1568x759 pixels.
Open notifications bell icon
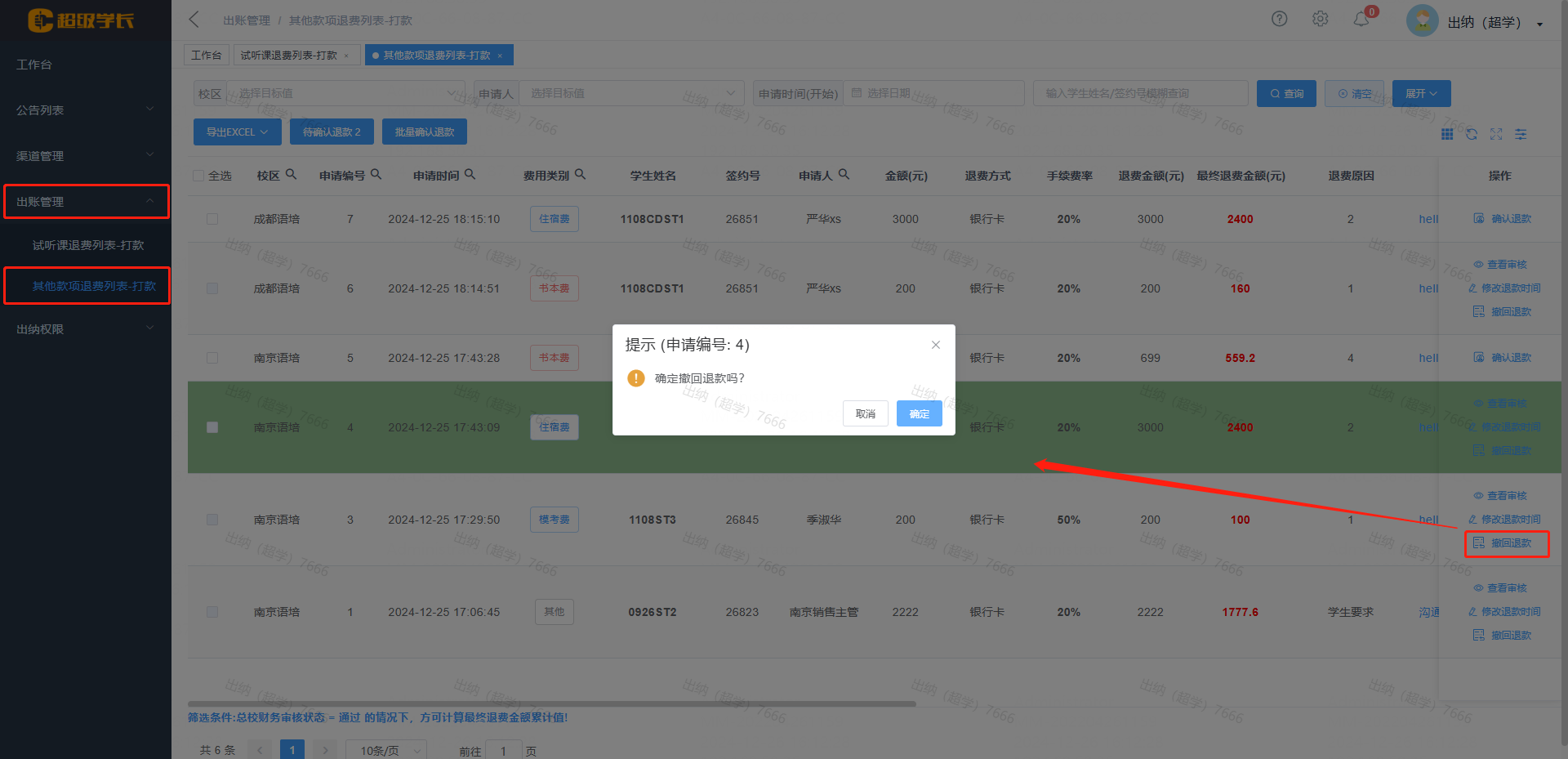click(1361, 19)
